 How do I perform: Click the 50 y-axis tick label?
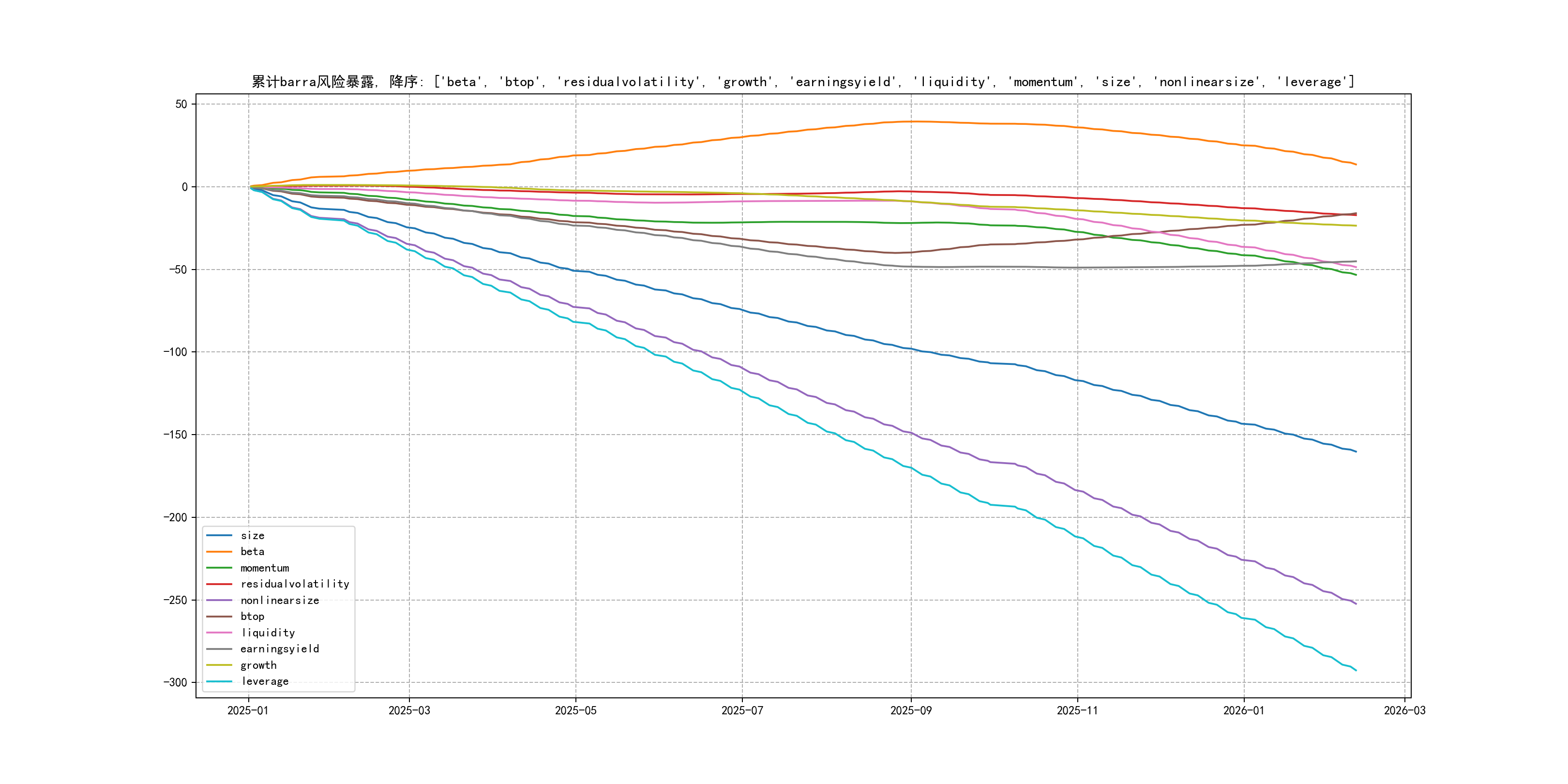coord(181,104)
